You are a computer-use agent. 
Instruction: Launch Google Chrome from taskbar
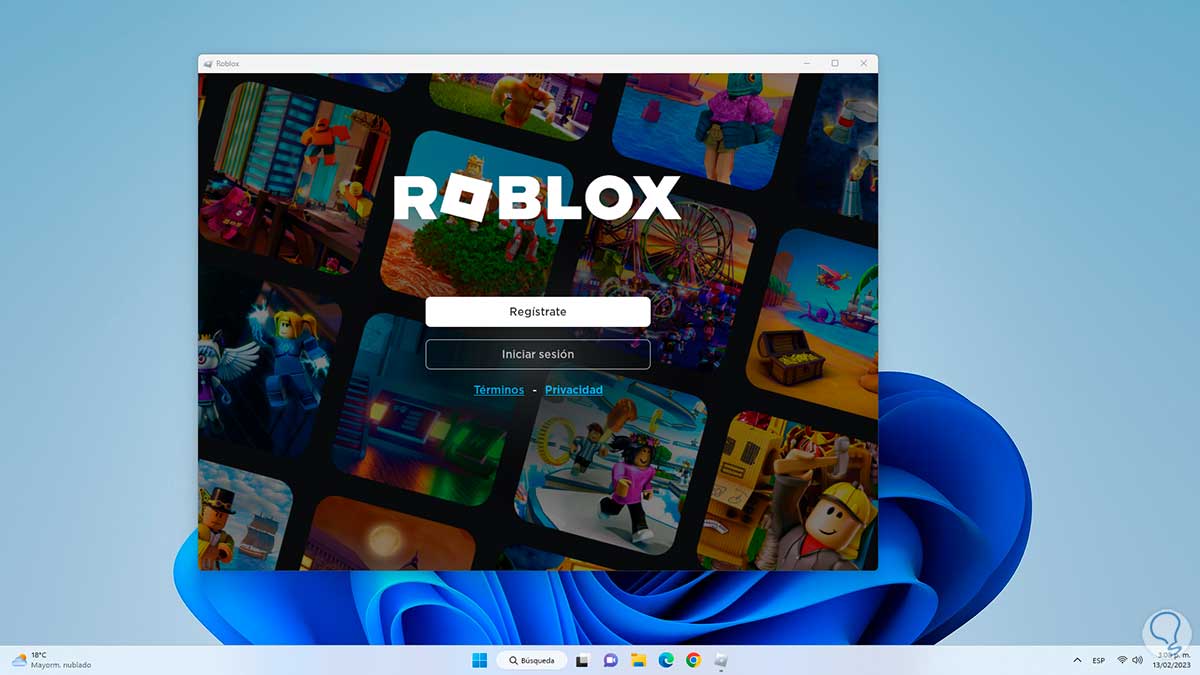tap(693, 660)
